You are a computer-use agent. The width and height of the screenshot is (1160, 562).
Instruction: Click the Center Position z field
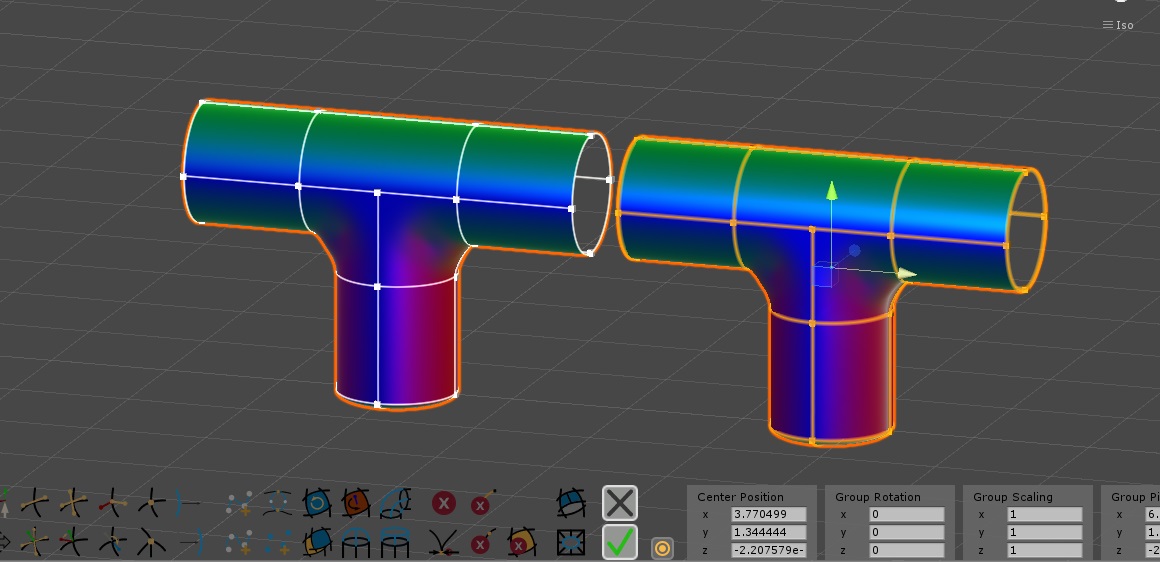pos(769,549)
